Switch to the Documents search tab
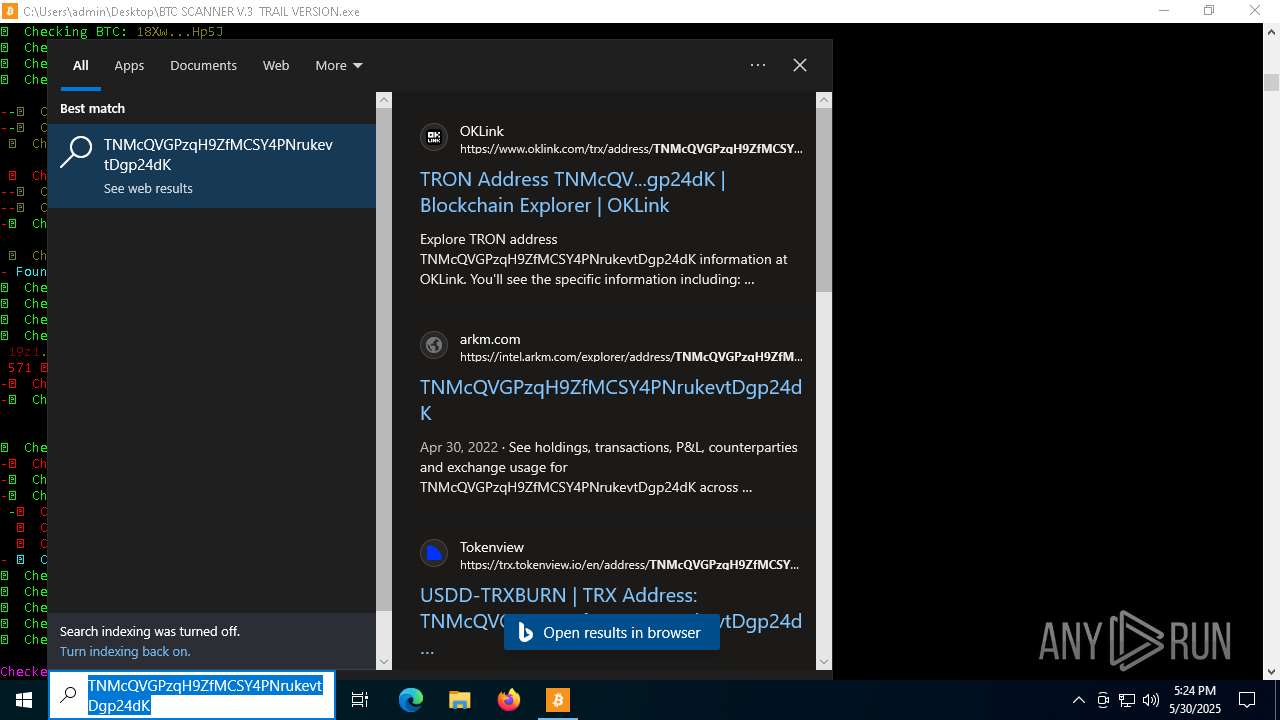1280x720 pixels. (203, 66)
